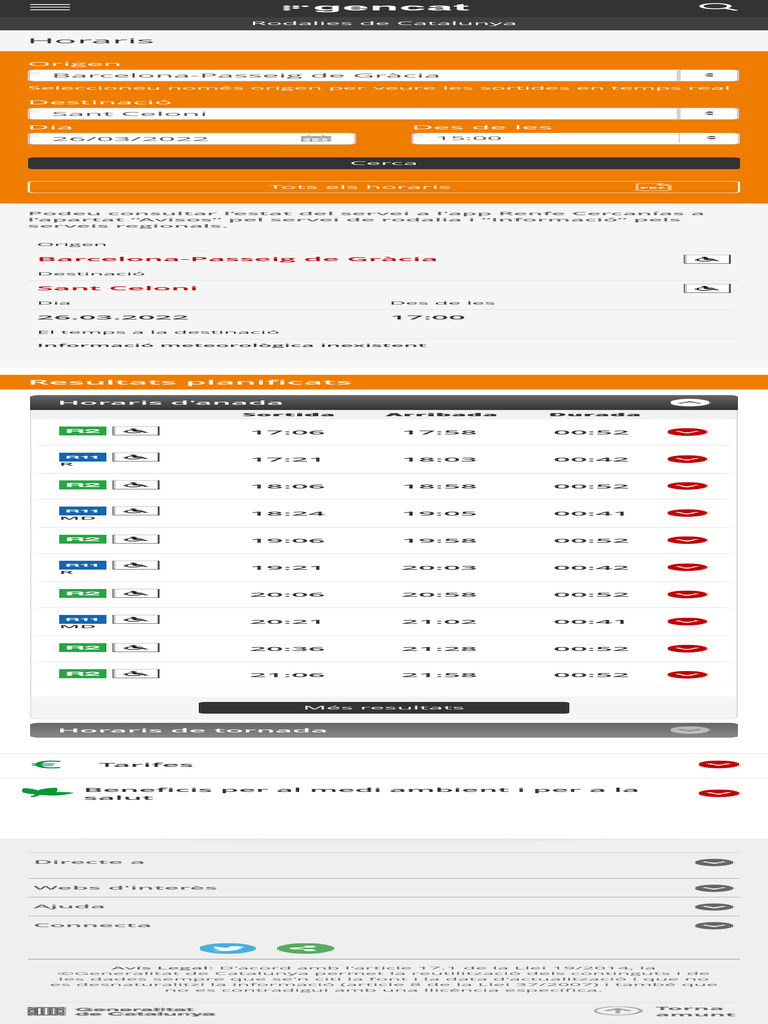Click wheelchair icon on 17:06 row

pyautogui.click(x=136, y=431)
